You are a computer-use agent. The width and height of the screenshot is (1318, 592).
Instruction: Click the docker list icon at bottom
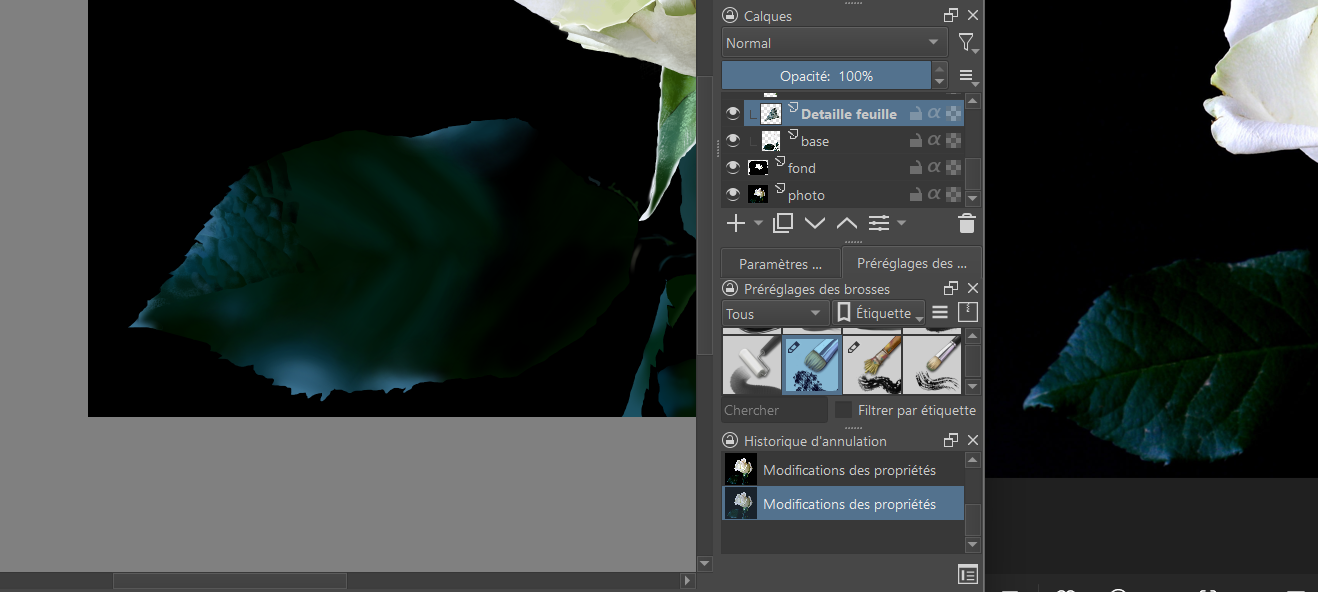(967, 574)
